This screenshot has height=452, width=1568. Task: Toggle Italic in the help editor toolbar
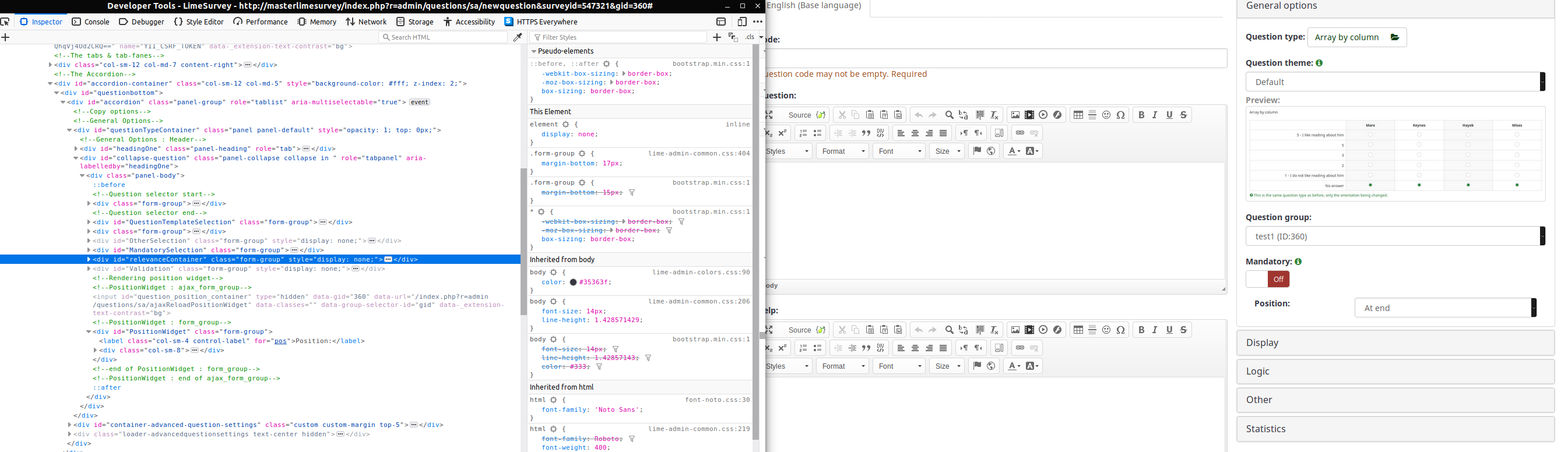[1155, 330]
